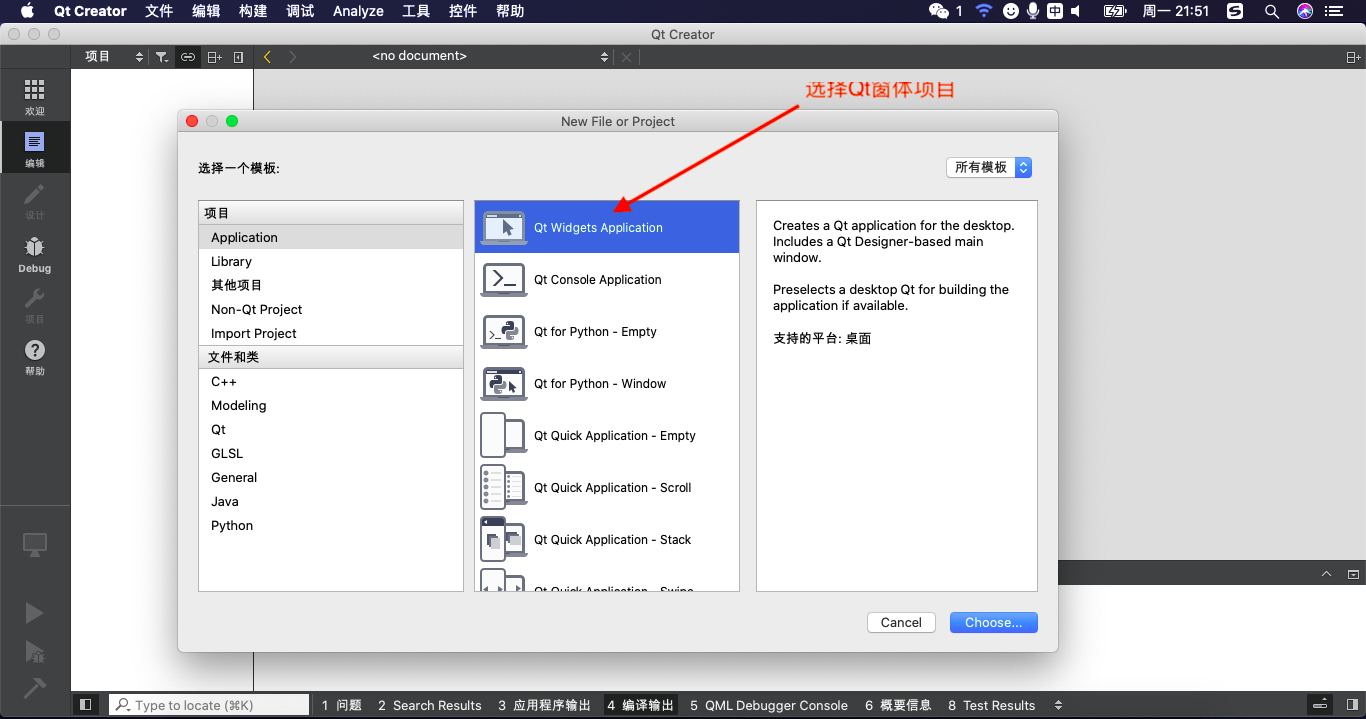Select Application category in list
The height and width of the screenshot is (719, 1366).
pyautogui.click(x=331, y=237)
